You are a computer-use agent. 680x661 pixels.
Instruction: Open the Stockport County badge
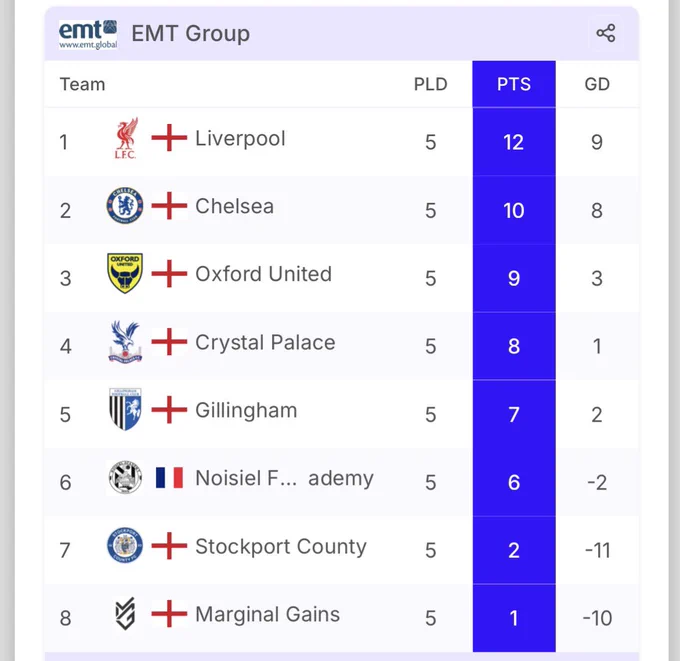pos(125,546)
